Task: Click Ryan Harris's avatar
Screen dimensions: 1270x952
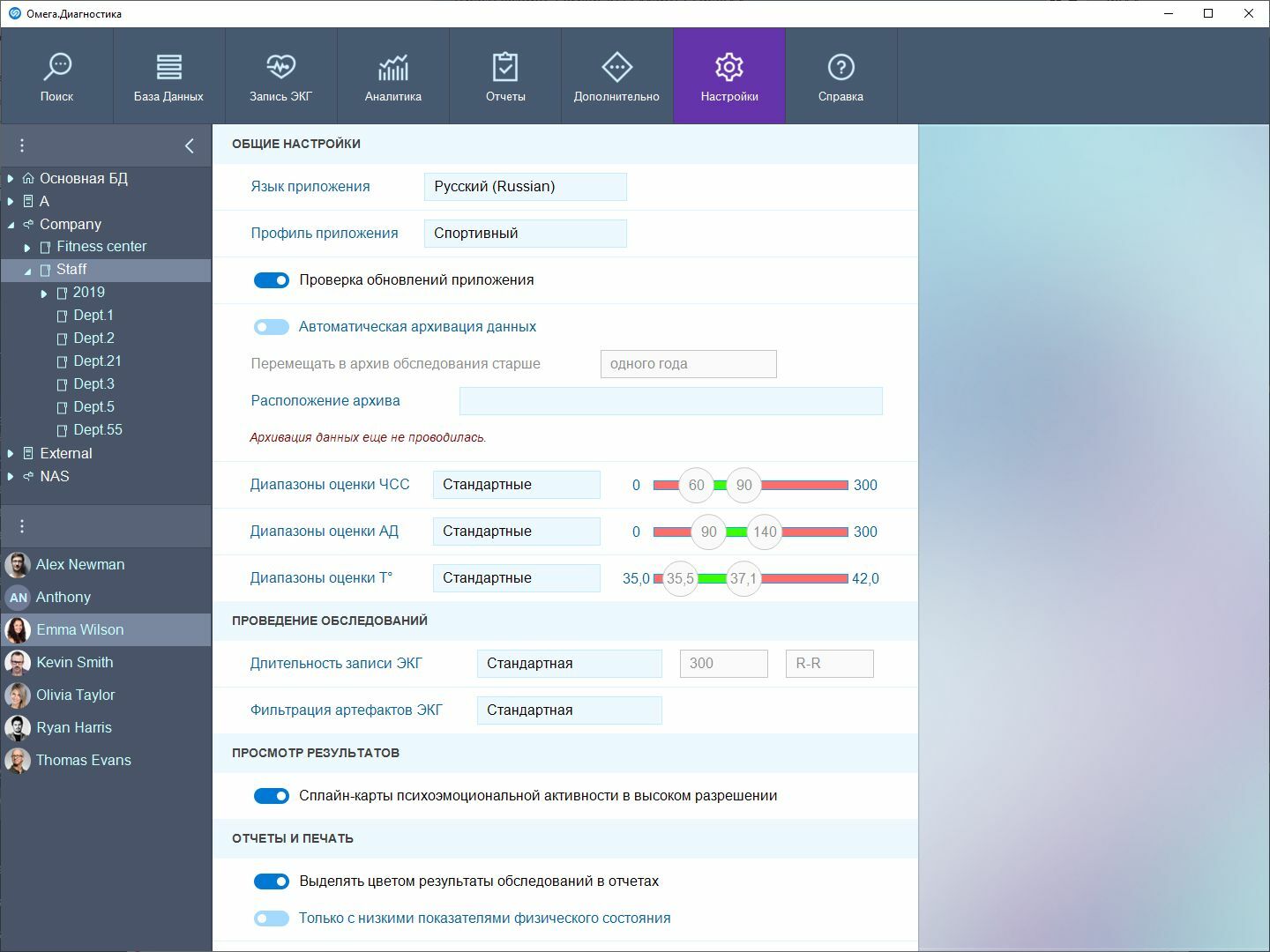Action: coord(18,727)
